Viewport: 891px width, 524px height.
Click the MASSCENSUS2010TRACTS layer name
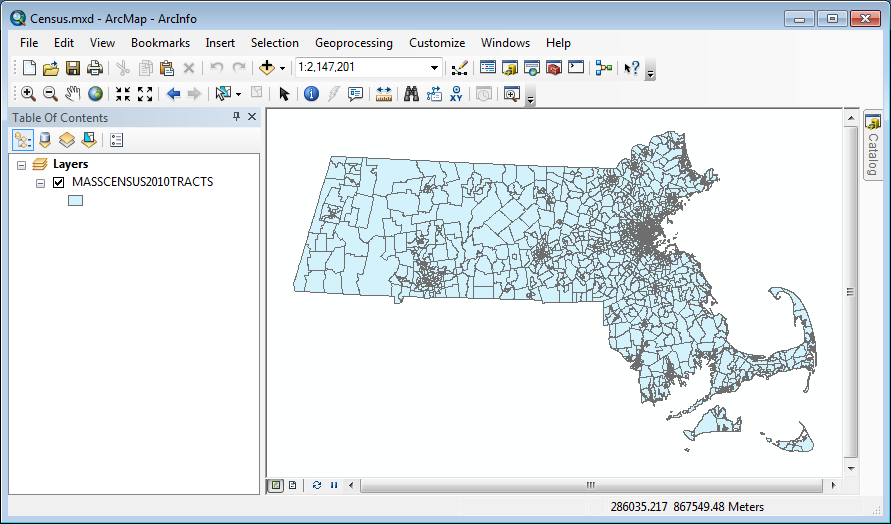click(142, 183)
